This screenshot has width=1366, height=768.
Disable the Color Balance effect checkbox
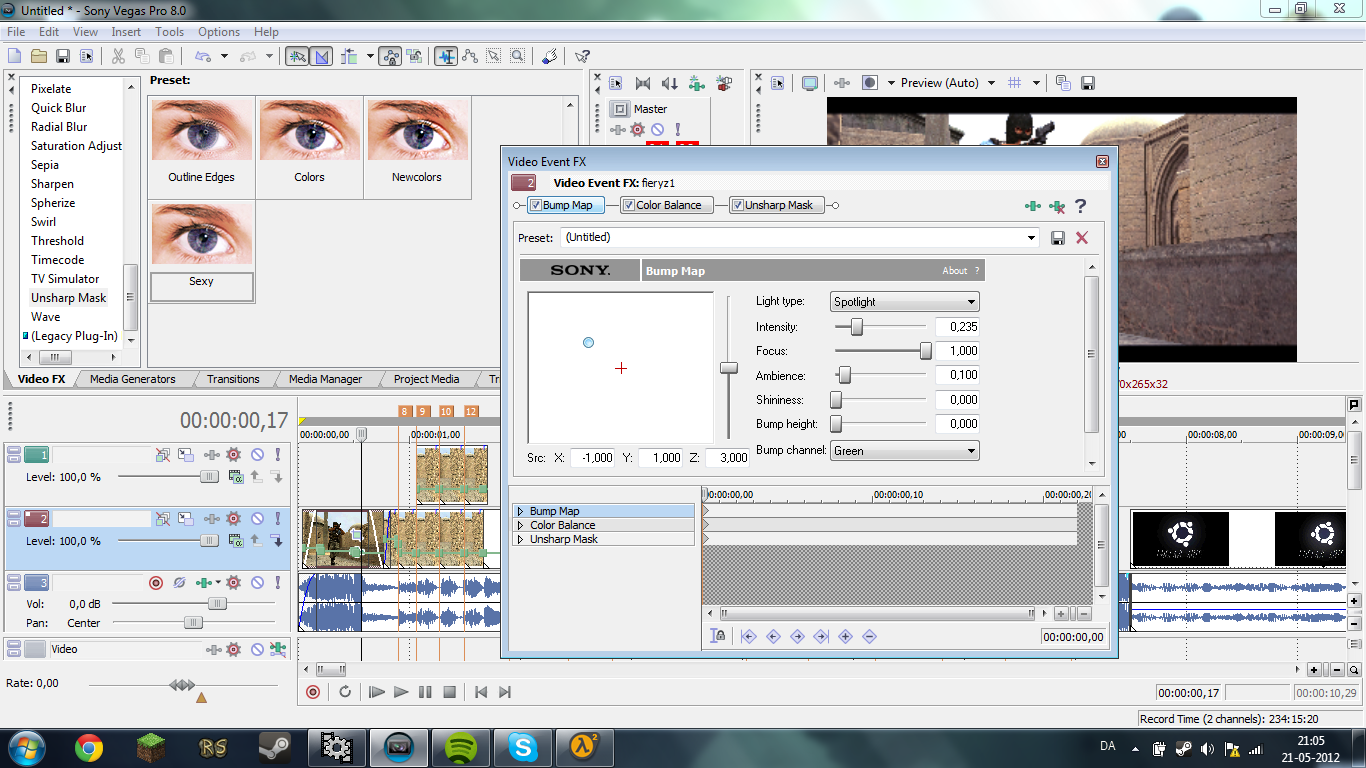pos(628,206)
